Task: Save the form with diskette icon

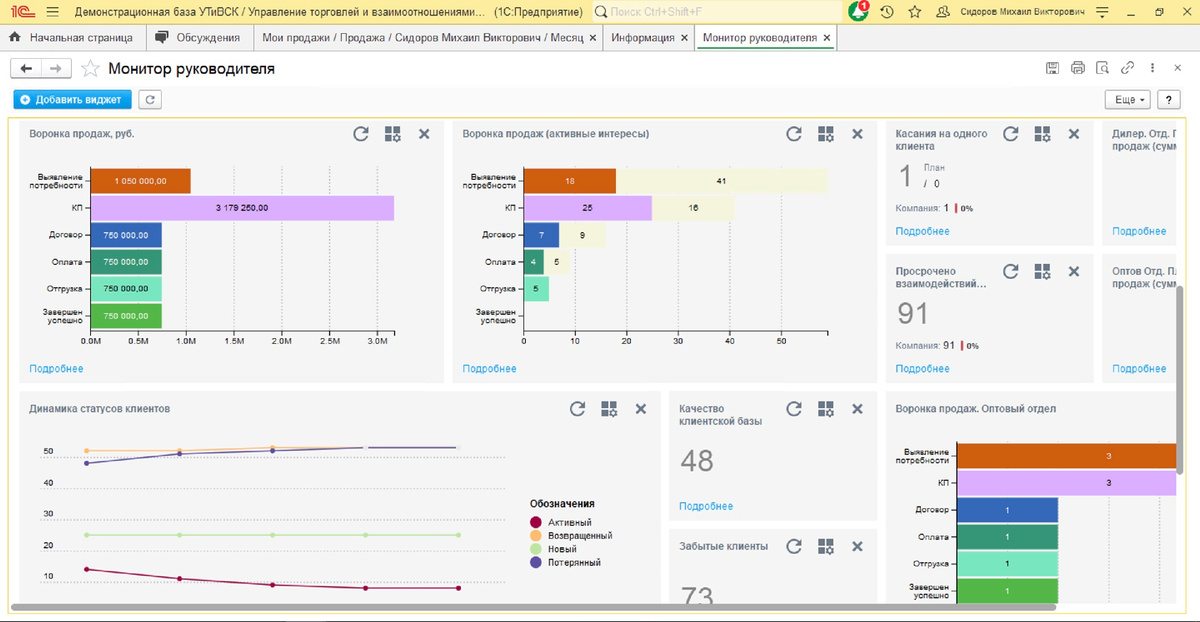Action: click(x=1052, y=68)
